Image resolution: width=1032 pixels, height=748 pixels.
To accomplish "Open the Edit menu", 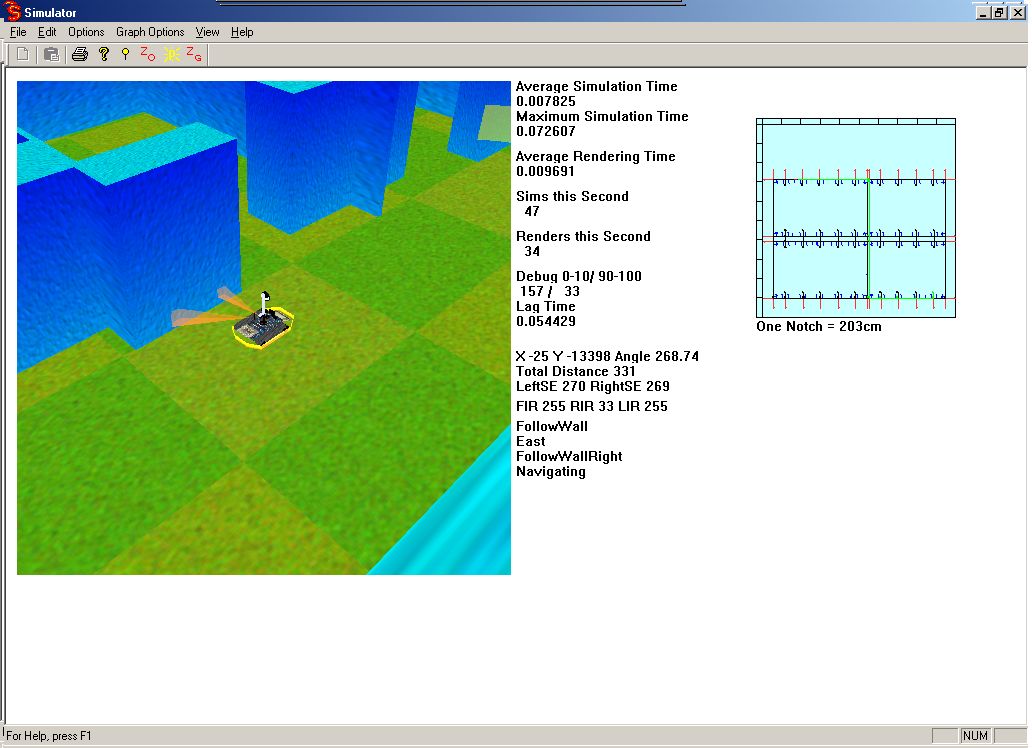I will (x=47, y=32).
